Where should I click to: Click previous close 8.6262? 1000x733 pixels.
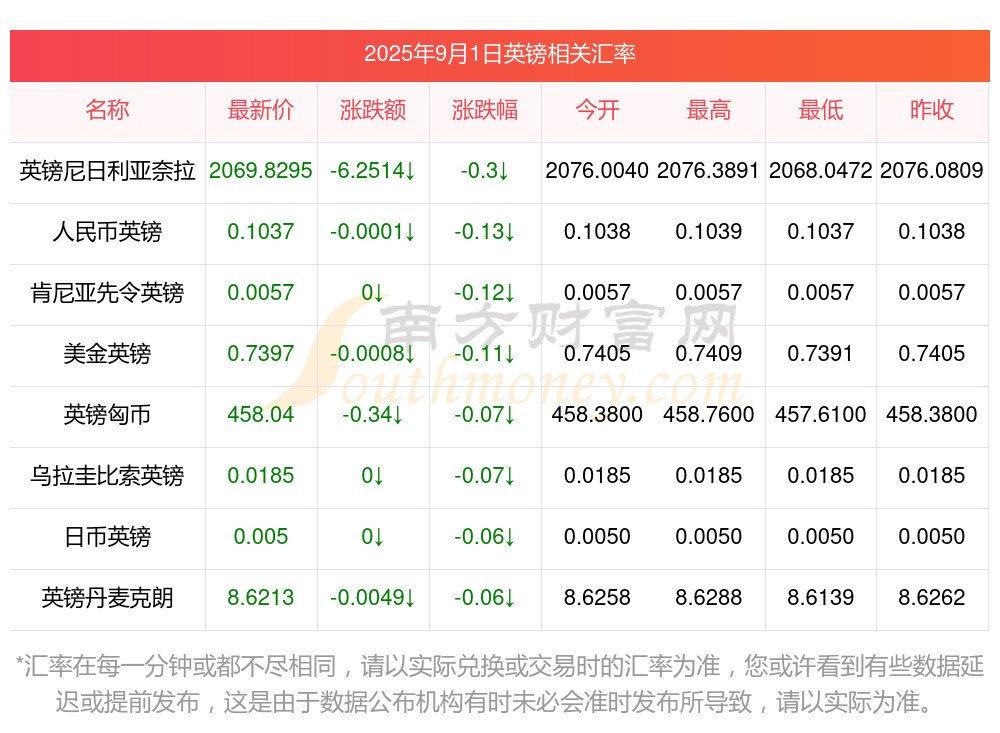tap(932, 598)
